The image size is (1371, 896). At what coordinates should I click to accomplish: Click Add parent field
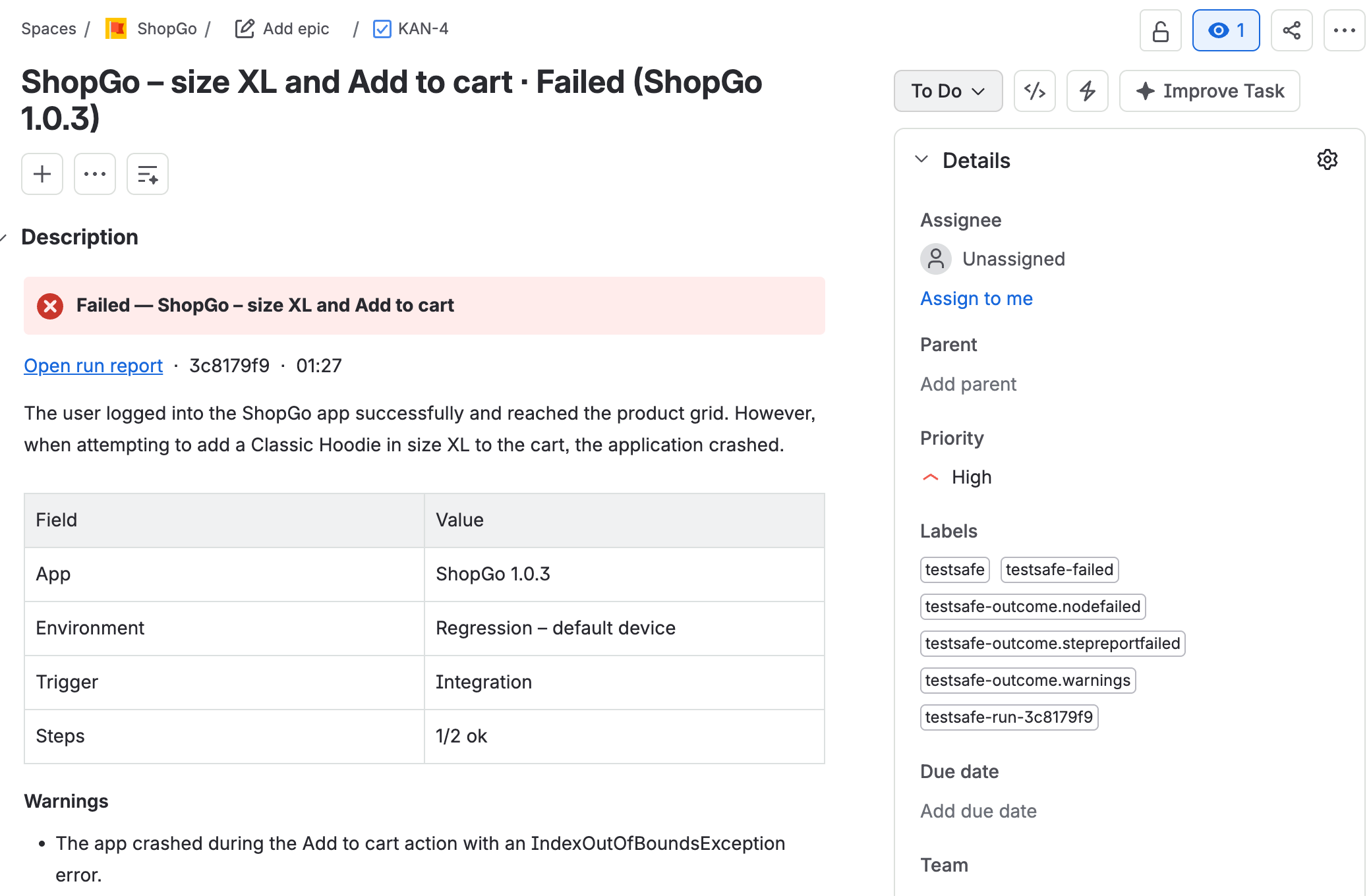pos(968,384)
